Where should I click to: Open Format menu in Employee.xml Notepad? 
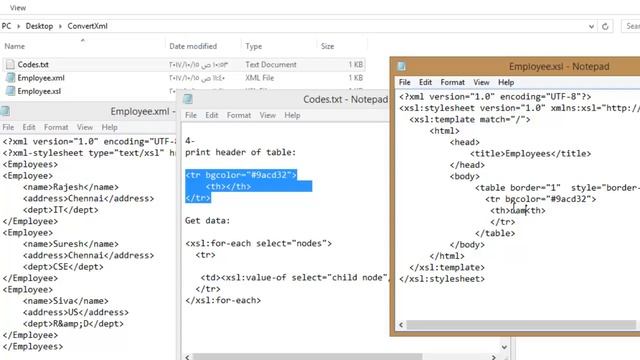pos(56,127)
